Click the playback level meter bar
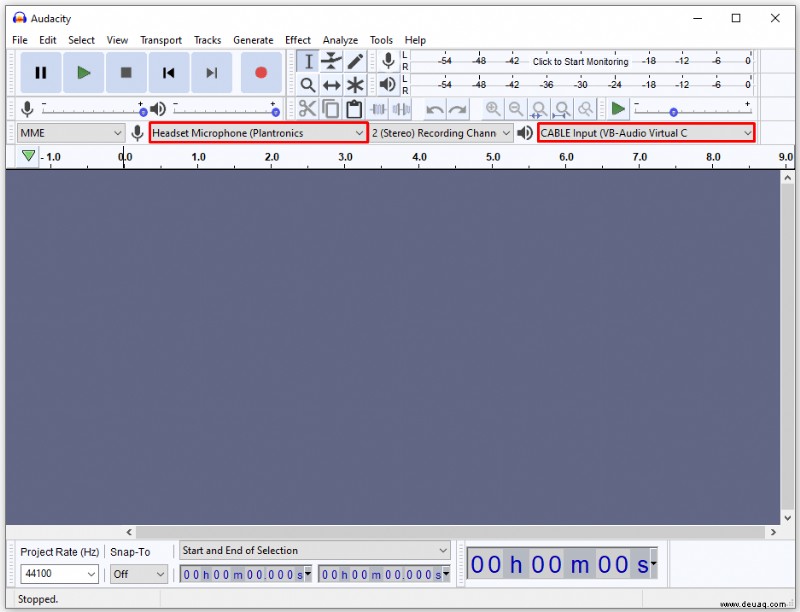Image resolution: width=800 pixels, height=612 pixels. pos(582,85)
